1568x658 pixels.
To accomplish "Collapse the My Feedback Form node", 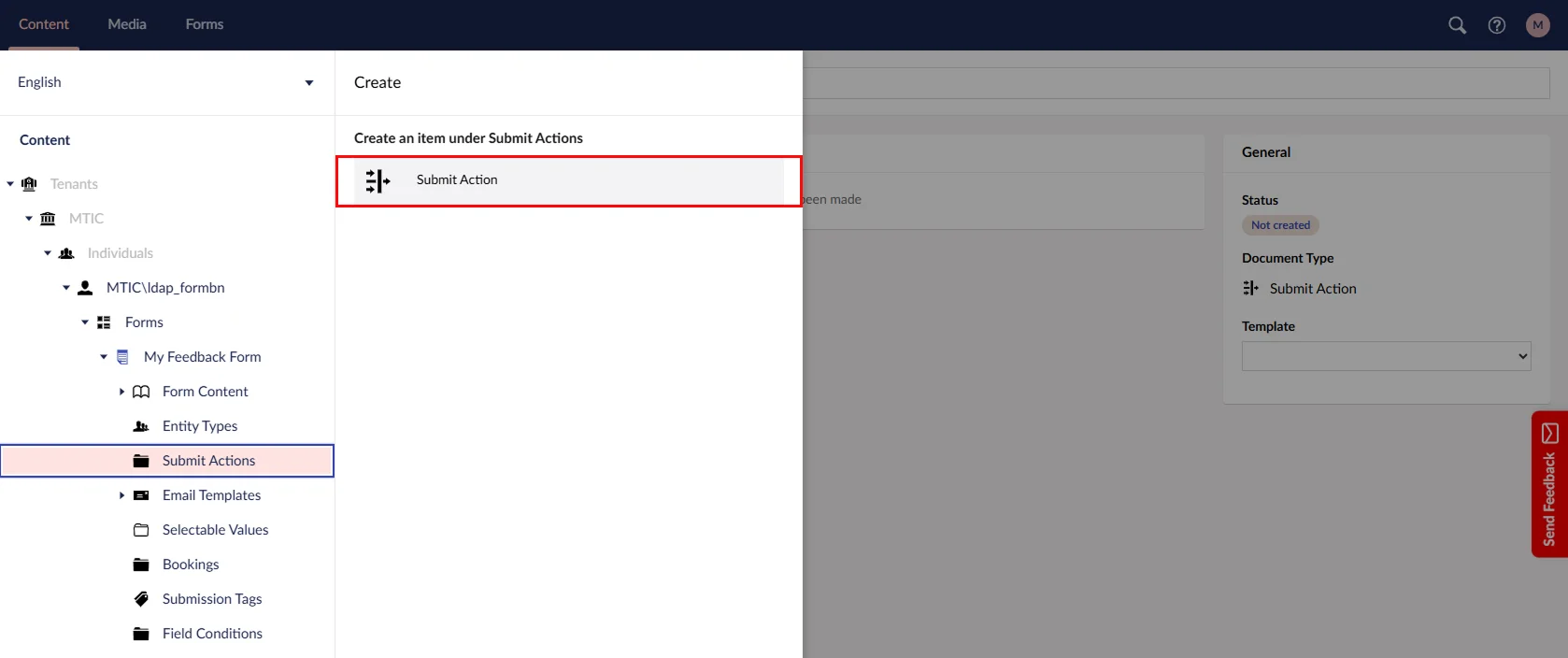I will coord(104,357).
